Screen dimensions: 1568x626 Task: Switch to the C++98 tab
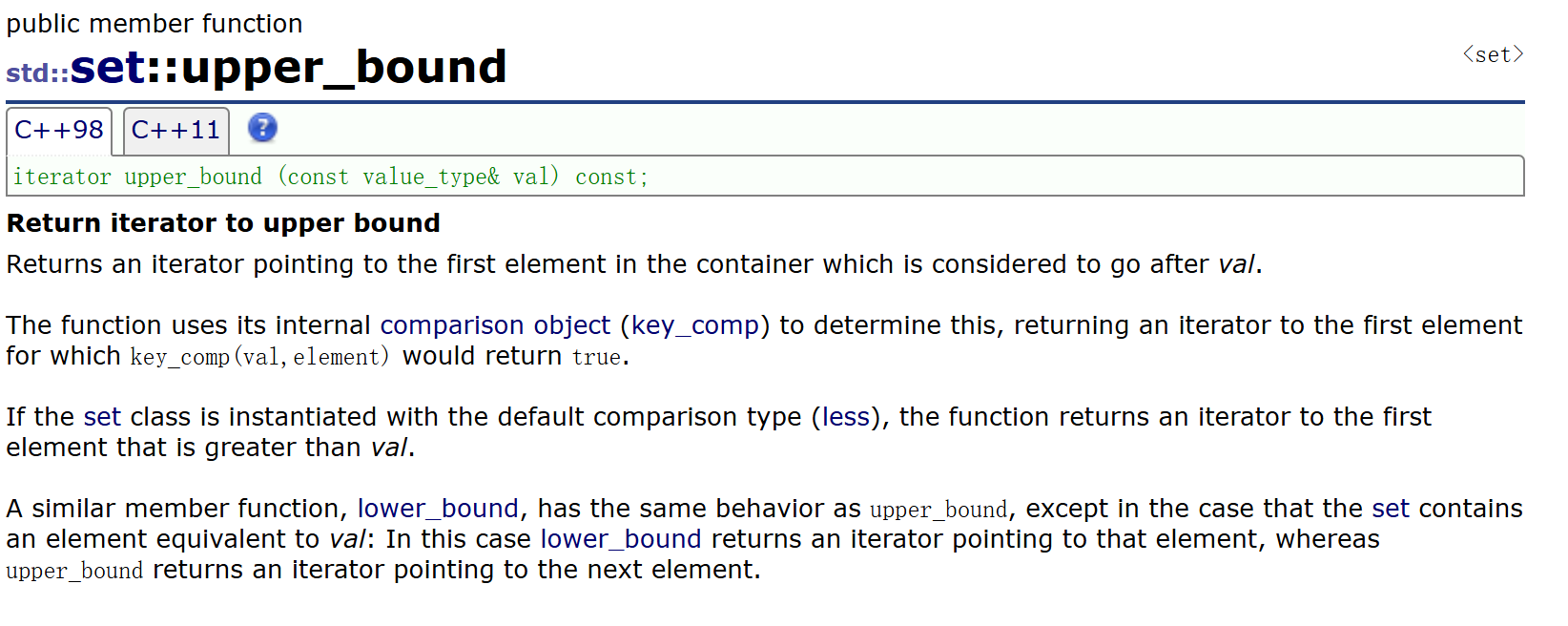[x=59, y=131]
